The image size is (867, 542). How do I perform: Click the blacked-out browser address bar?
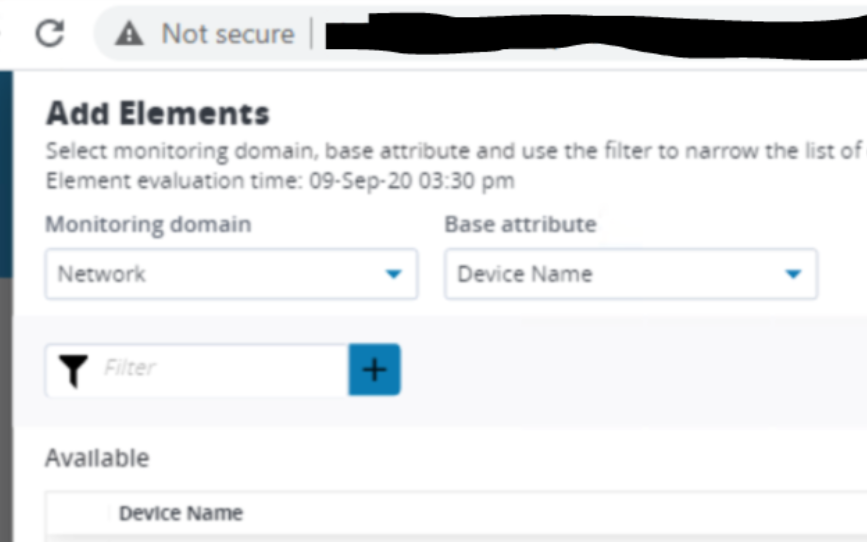(x=596, y=36)
